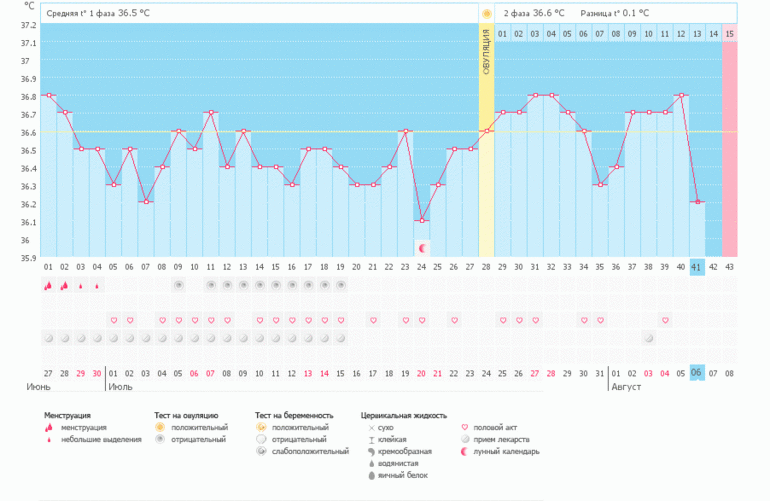Click the 'слабоположительный' pregnancy test legend icon

(261, 451)
